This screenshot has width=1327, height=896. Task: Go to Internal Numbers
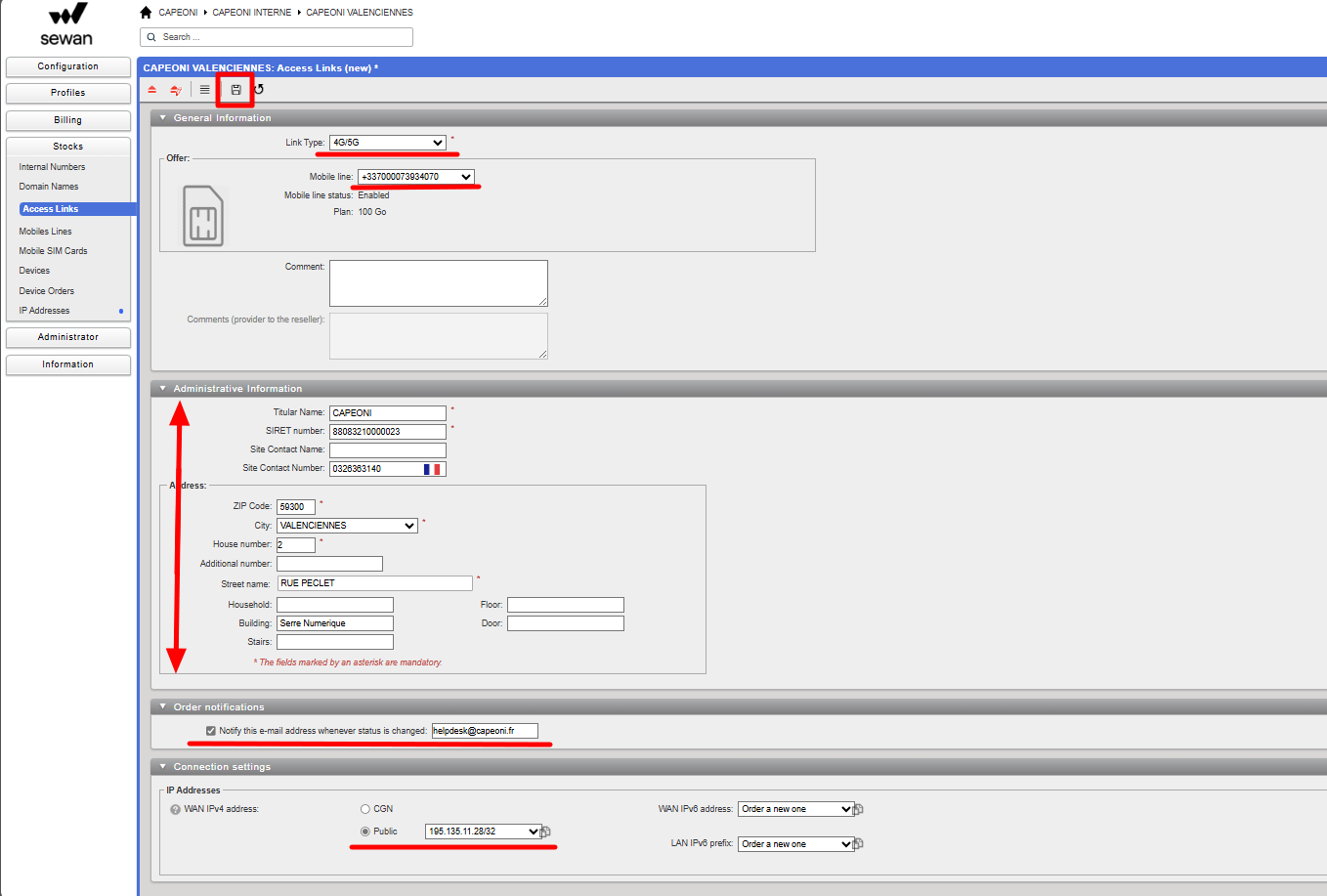coord(52,167)
